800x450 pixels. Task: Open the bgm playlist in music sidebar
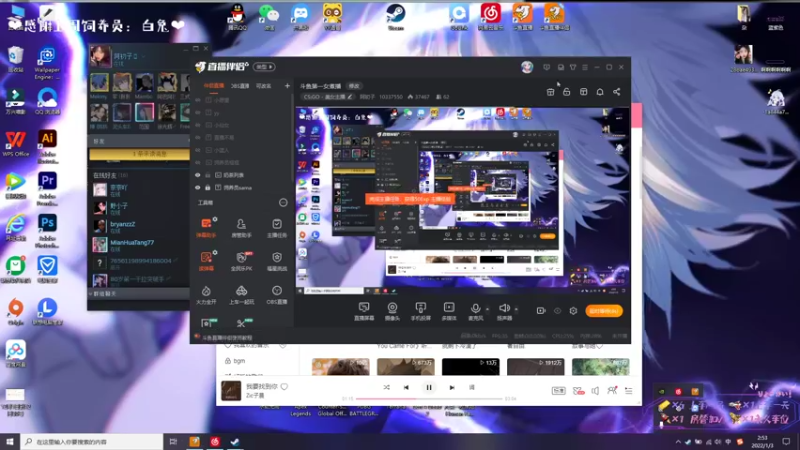(x=239, y=361)
